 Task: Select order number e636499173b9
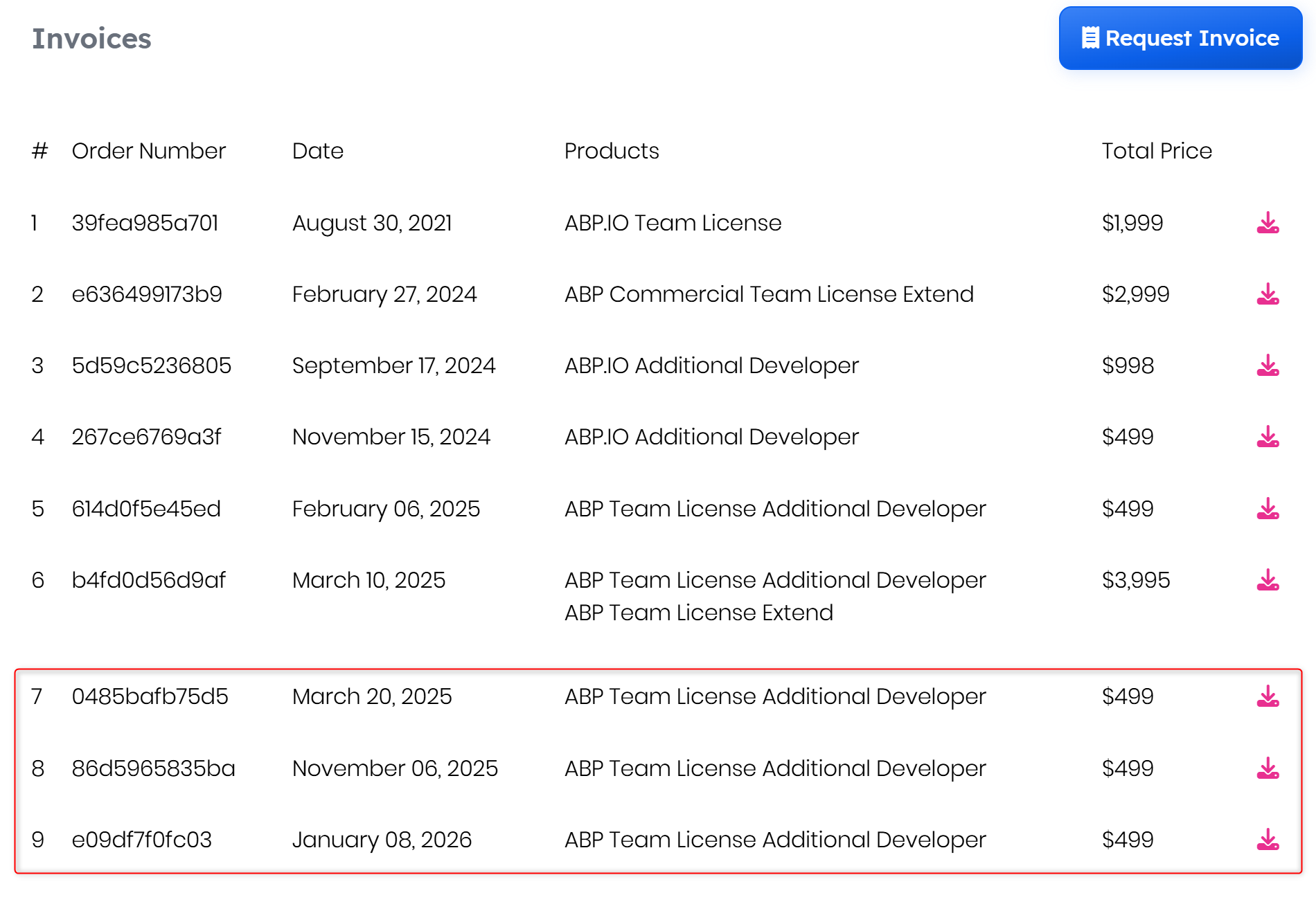[x=147, y=294]
